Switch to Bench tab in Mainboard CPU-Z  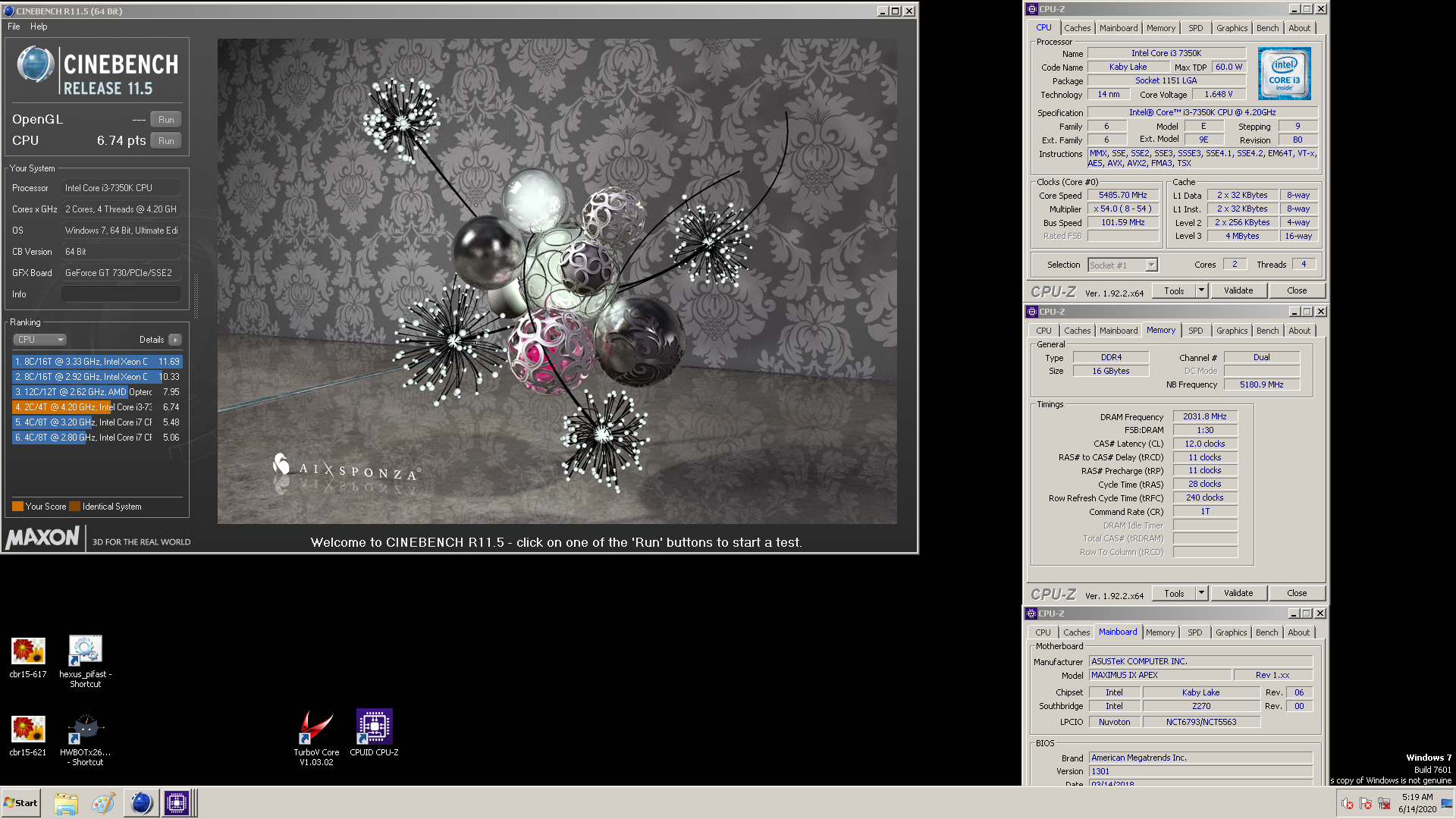pos(1266,632)
